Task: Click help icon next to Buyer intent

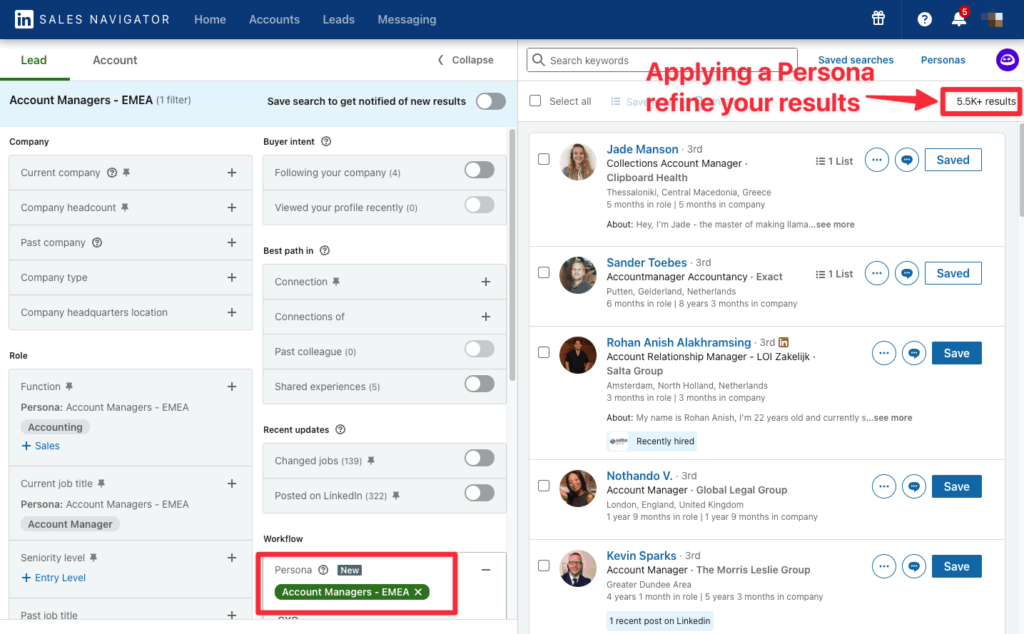Action: (x=326, y=142)
